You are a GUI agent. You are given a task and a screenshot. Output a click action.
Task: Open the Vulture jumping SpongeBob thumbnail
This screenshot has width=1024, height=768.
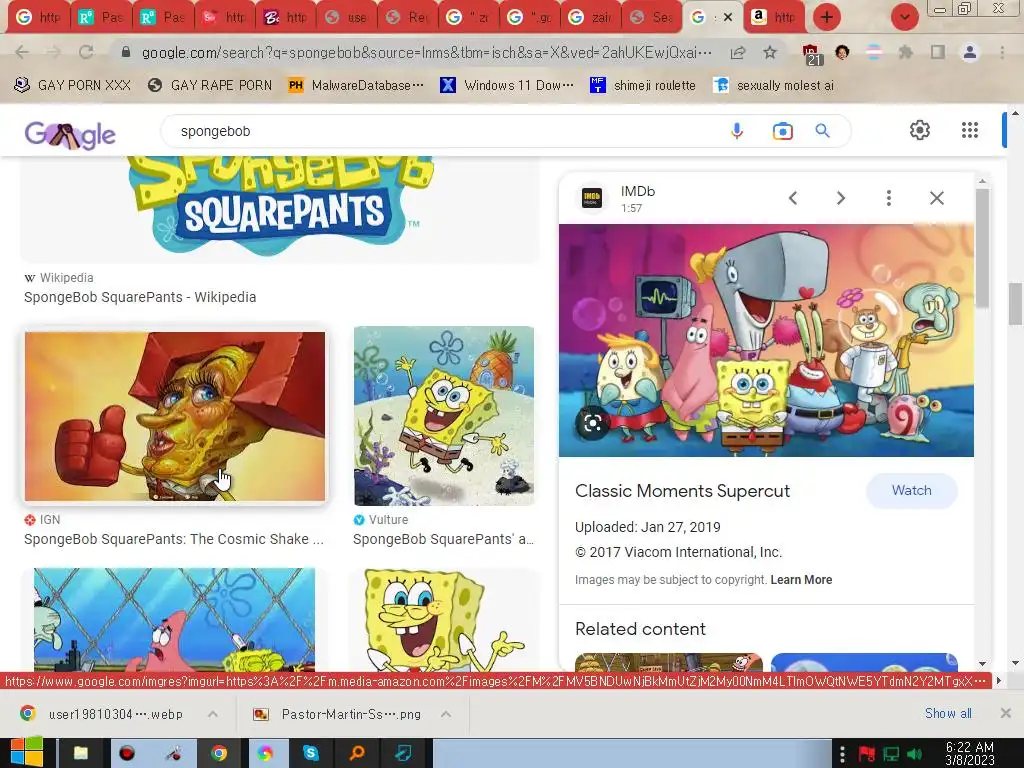pyautogui.click(x=444, y=416)
